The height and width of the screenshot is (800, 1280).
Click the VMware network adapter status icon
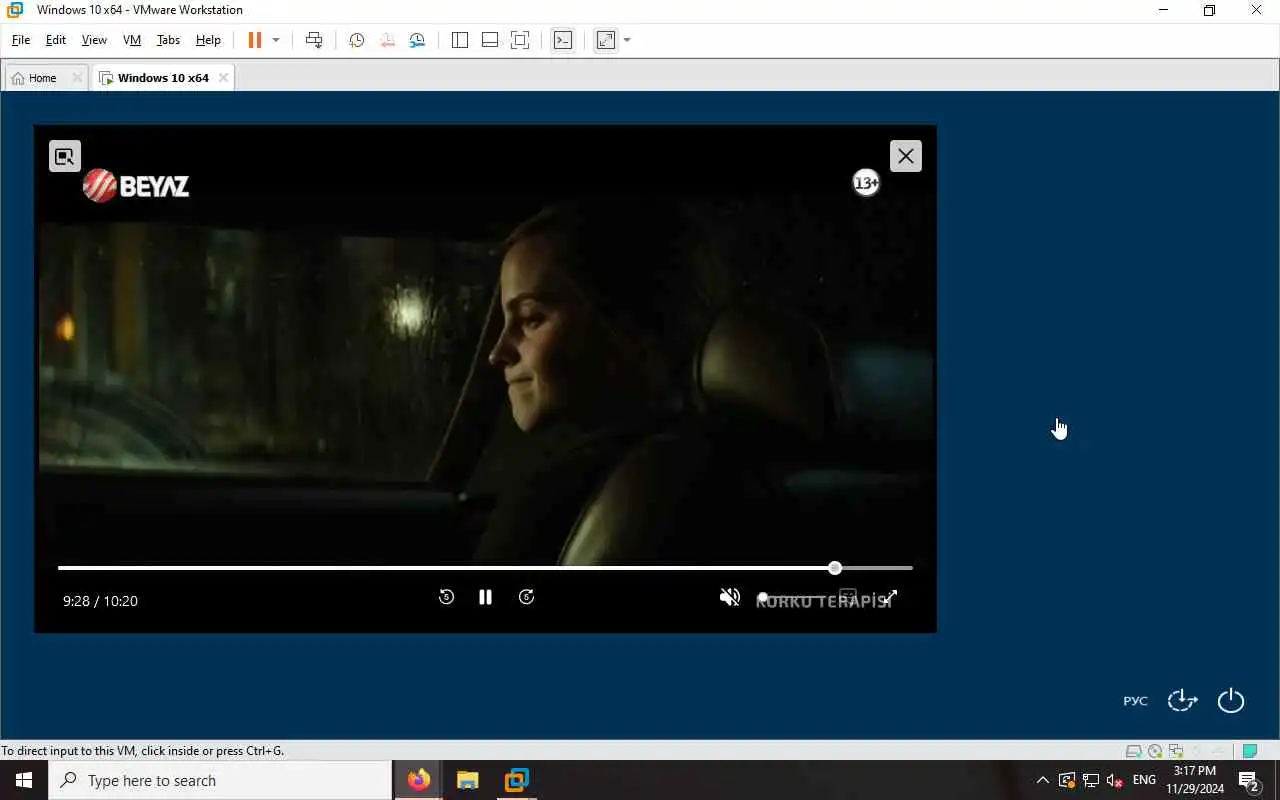(x=1176, y=751)
